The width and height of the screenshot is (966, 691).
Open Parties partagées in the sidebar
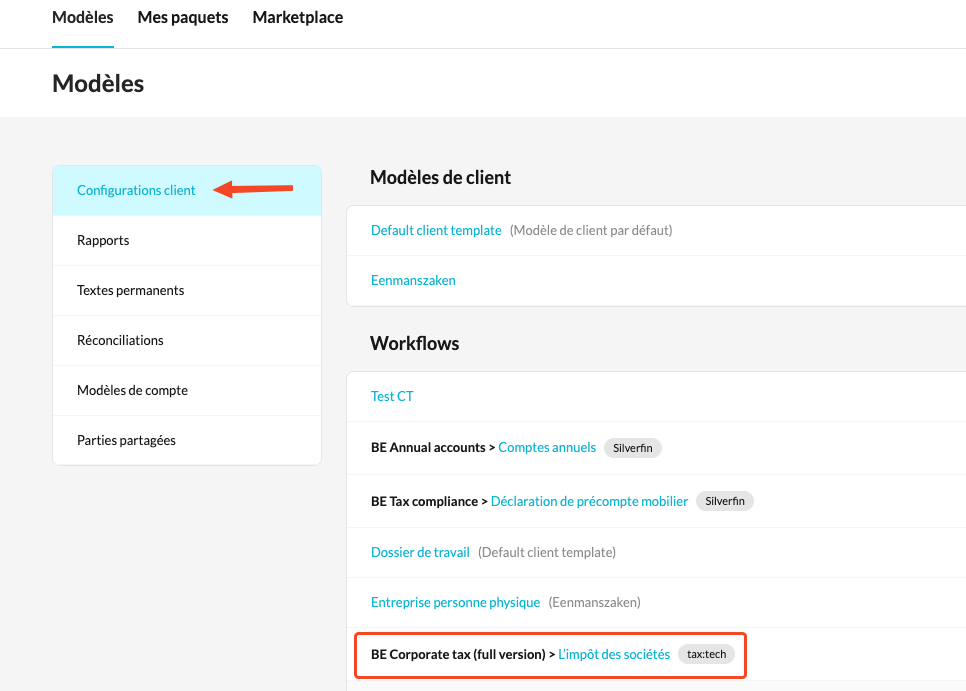pyautogui.click(x=126, y=440)
